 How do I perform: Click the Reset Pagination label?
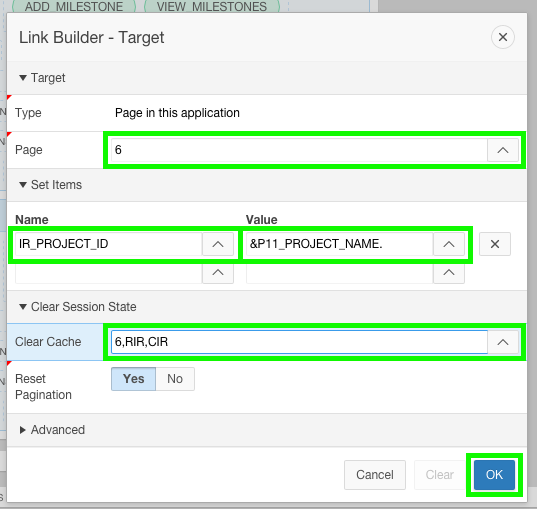43,387
